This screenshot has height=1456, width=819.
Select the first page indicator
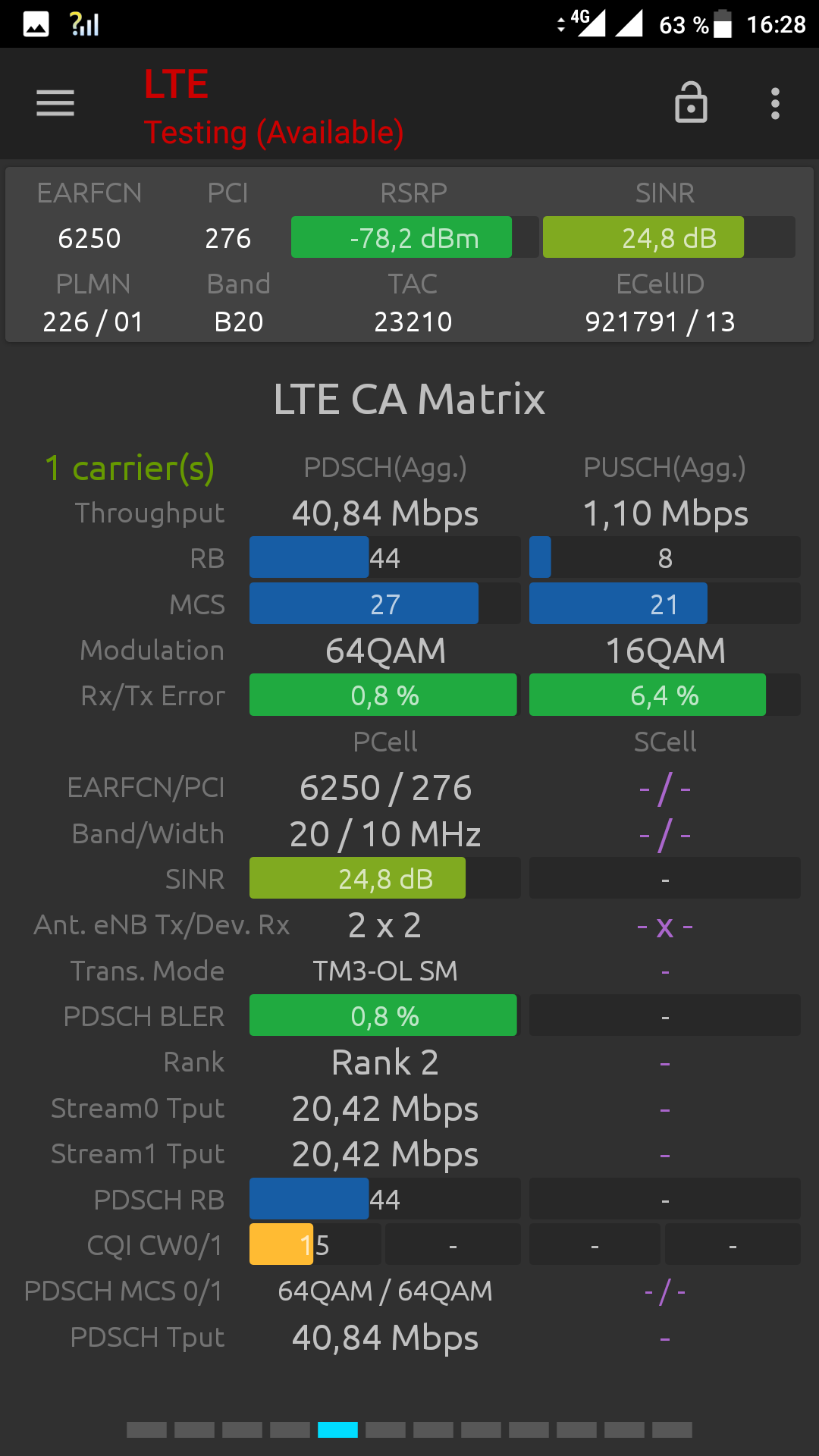tap(146, 1429)
